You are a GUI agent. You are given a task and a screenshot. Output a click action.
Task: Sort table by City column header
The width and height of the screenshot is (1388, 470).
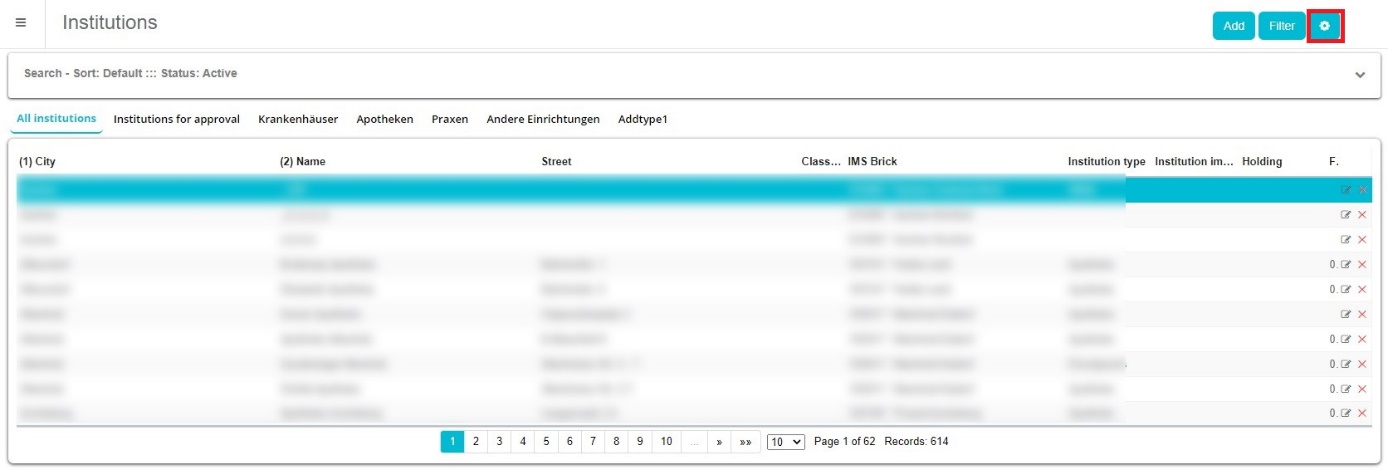pos(38,161)
